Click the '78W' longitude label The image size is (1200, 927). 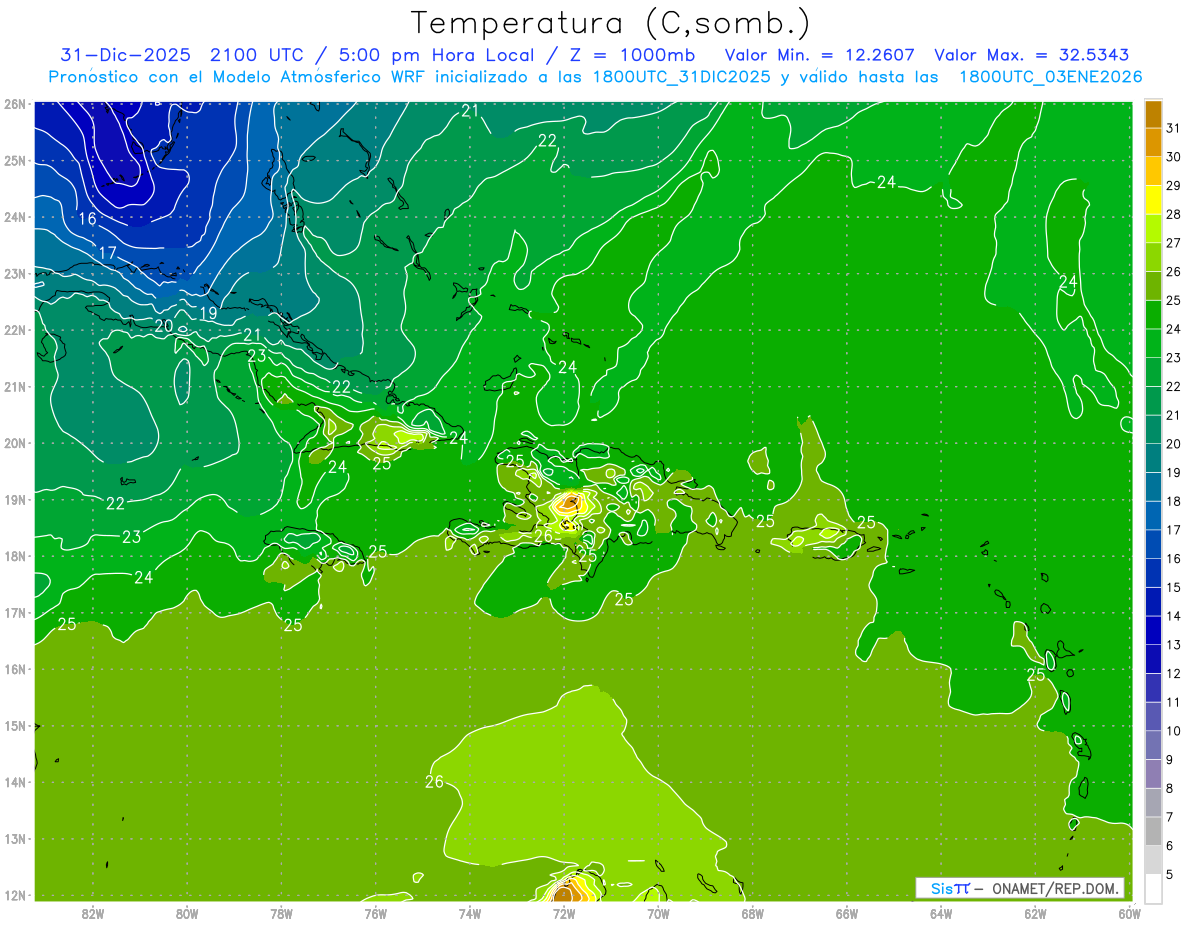(281, 913)
